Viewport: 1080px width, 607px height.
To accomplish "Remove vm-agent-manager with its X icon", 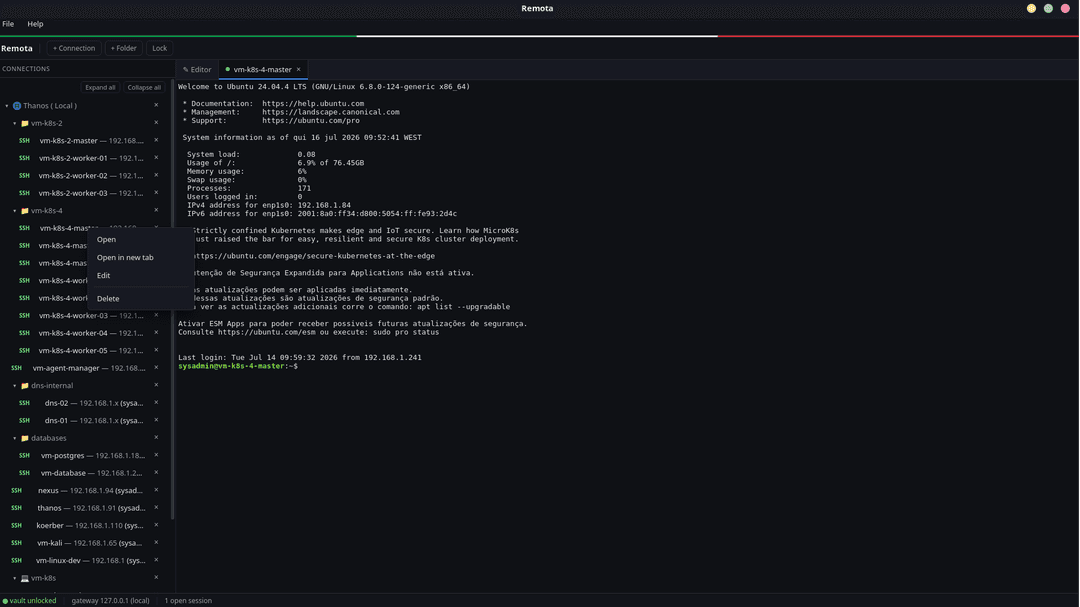I will 156,367.
